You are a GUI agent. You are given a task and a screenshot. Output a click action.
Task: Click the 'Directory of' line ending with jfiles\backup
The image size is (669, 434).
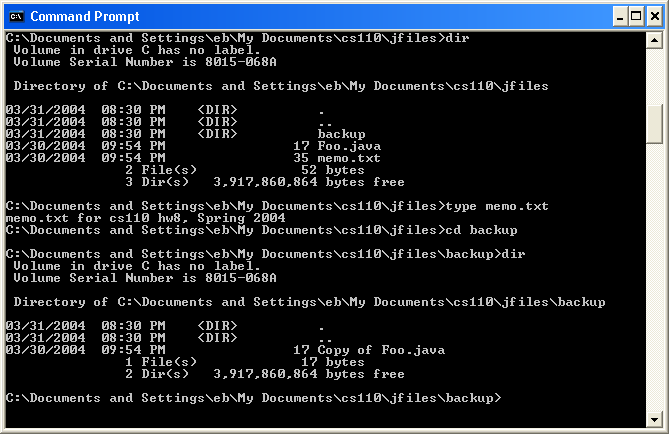tap(309, 302)
